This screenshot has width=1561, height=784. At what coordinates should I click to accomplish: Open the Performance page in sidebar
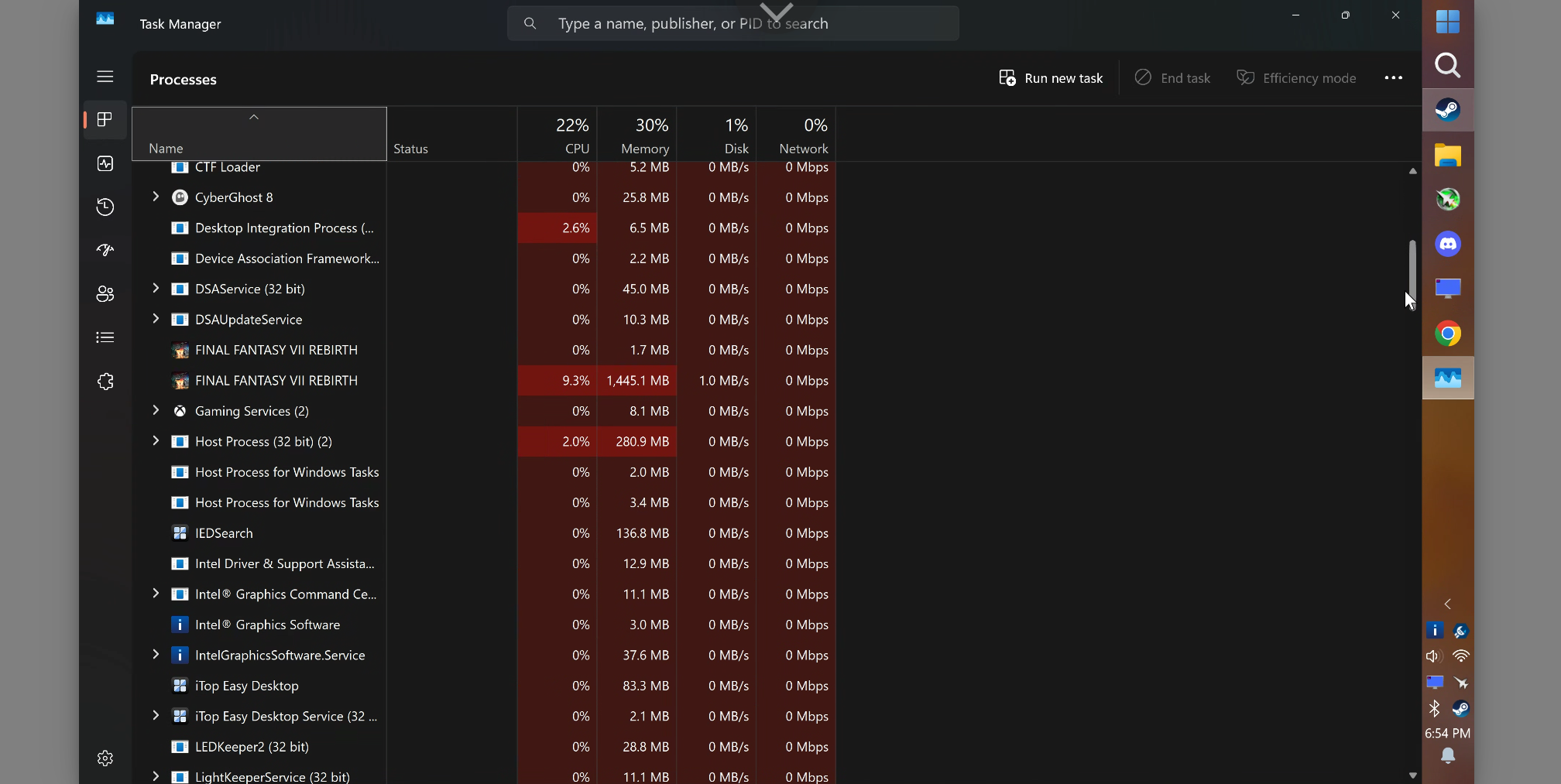(x=105, y=163)
